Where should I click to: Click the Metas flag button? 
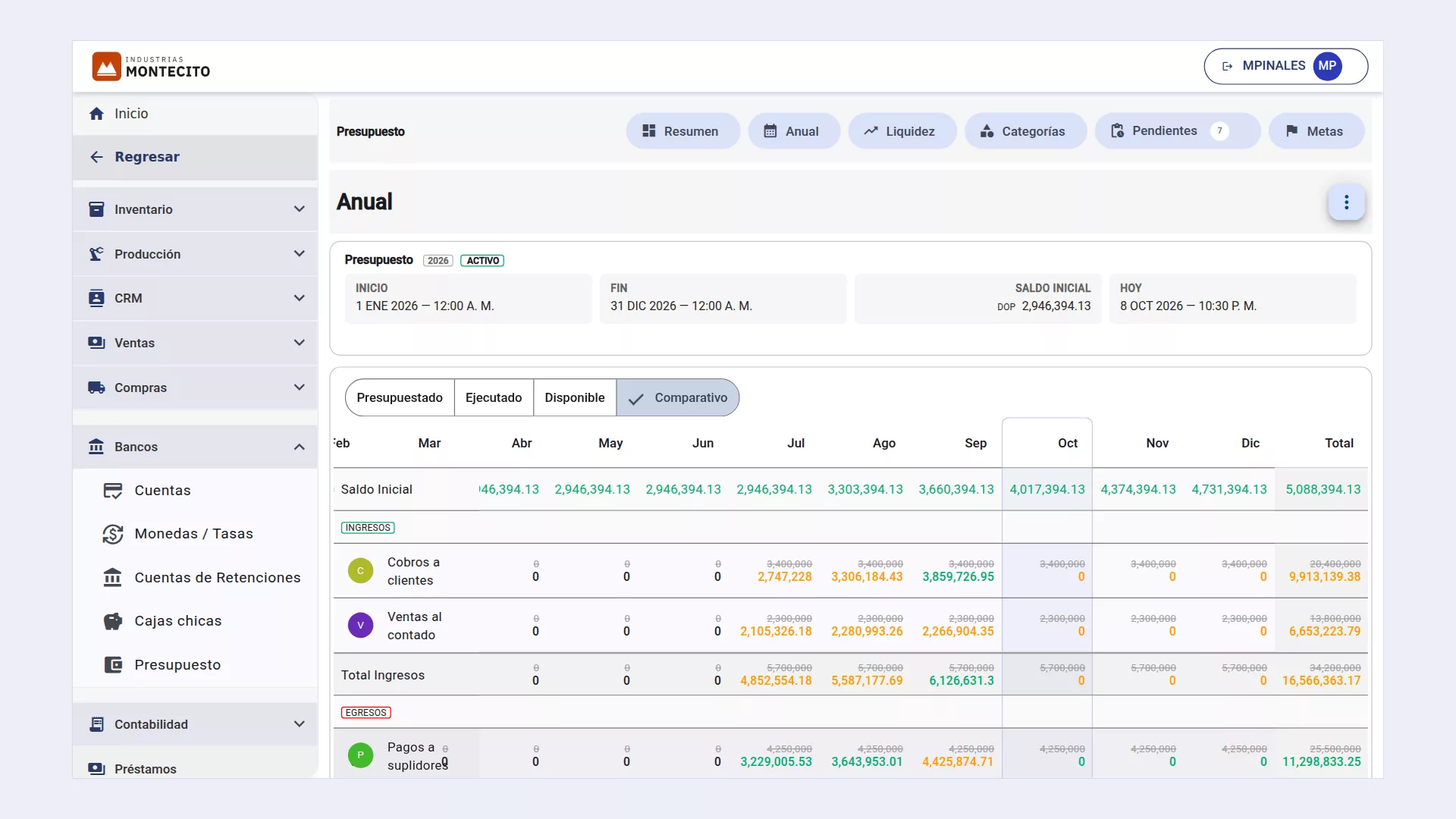point(1316,131)
